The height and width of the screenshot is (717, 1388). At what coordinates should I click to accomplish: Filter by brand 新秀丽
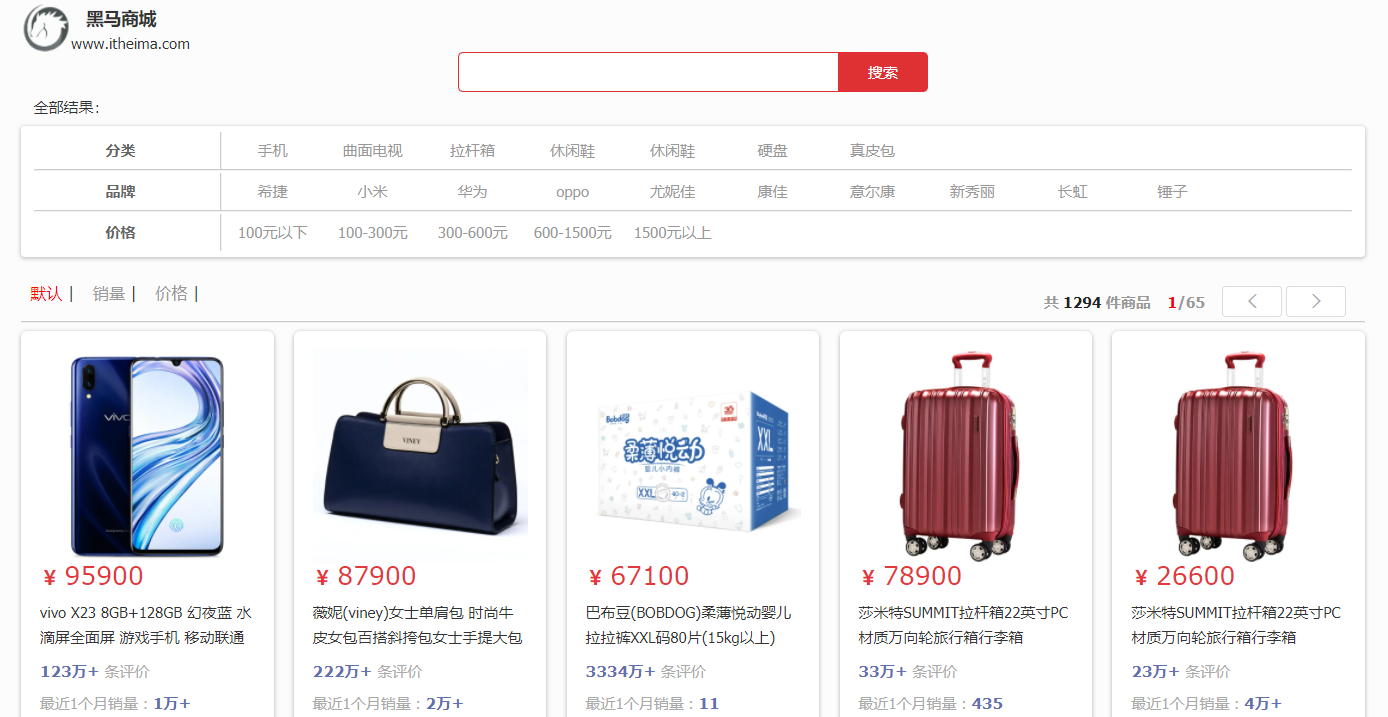coord(973,192)
